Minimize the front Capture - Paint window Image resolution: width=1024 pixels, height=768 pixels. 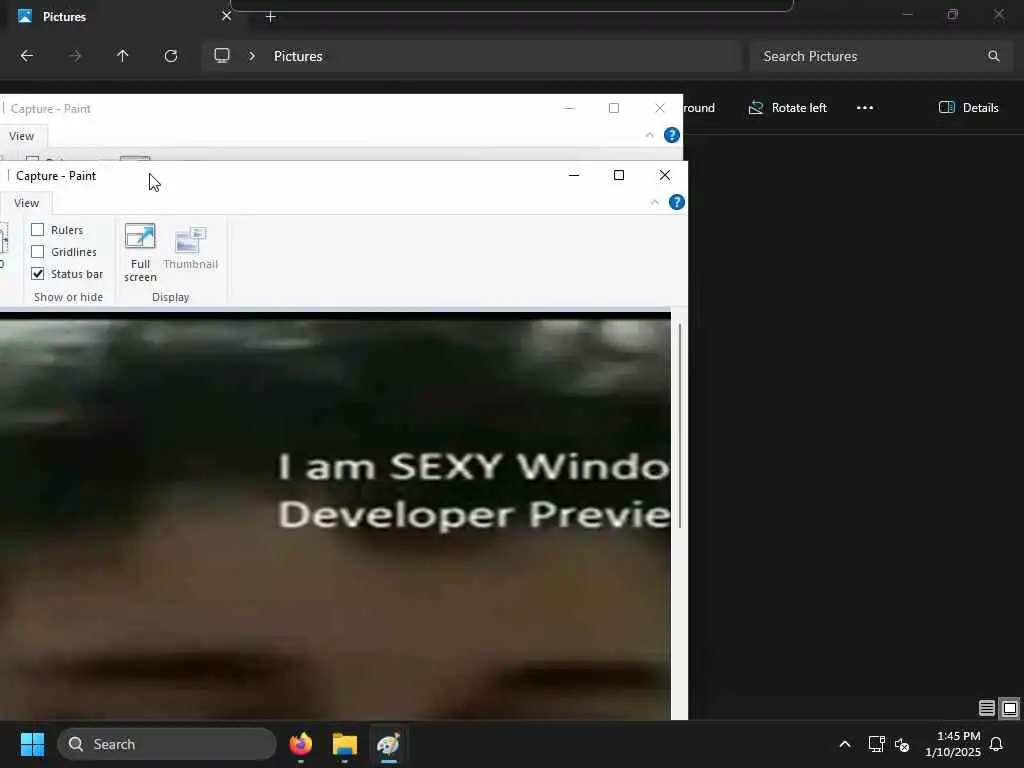573,175
